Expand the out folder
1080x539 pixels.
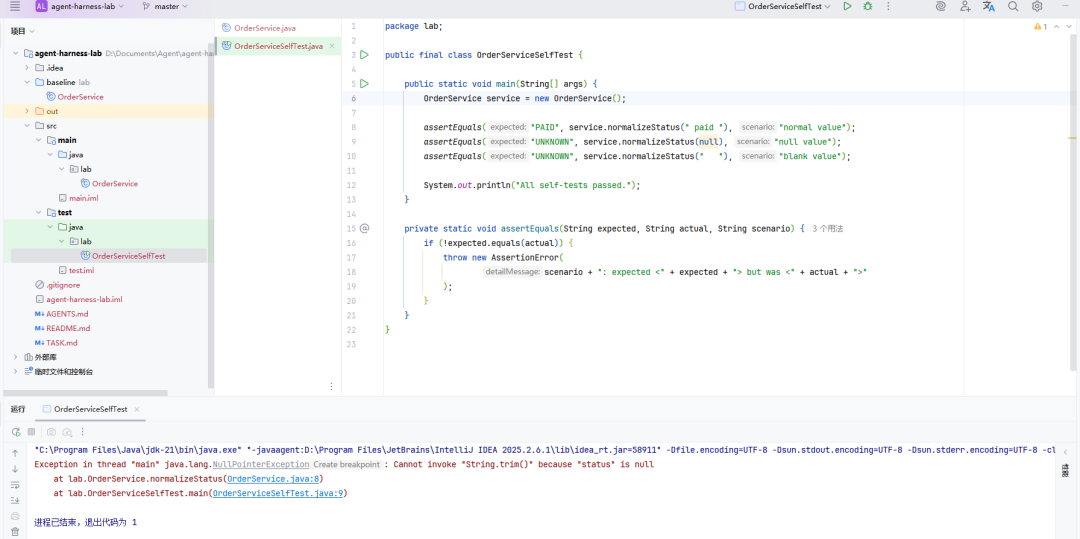[x=28, y=111]
